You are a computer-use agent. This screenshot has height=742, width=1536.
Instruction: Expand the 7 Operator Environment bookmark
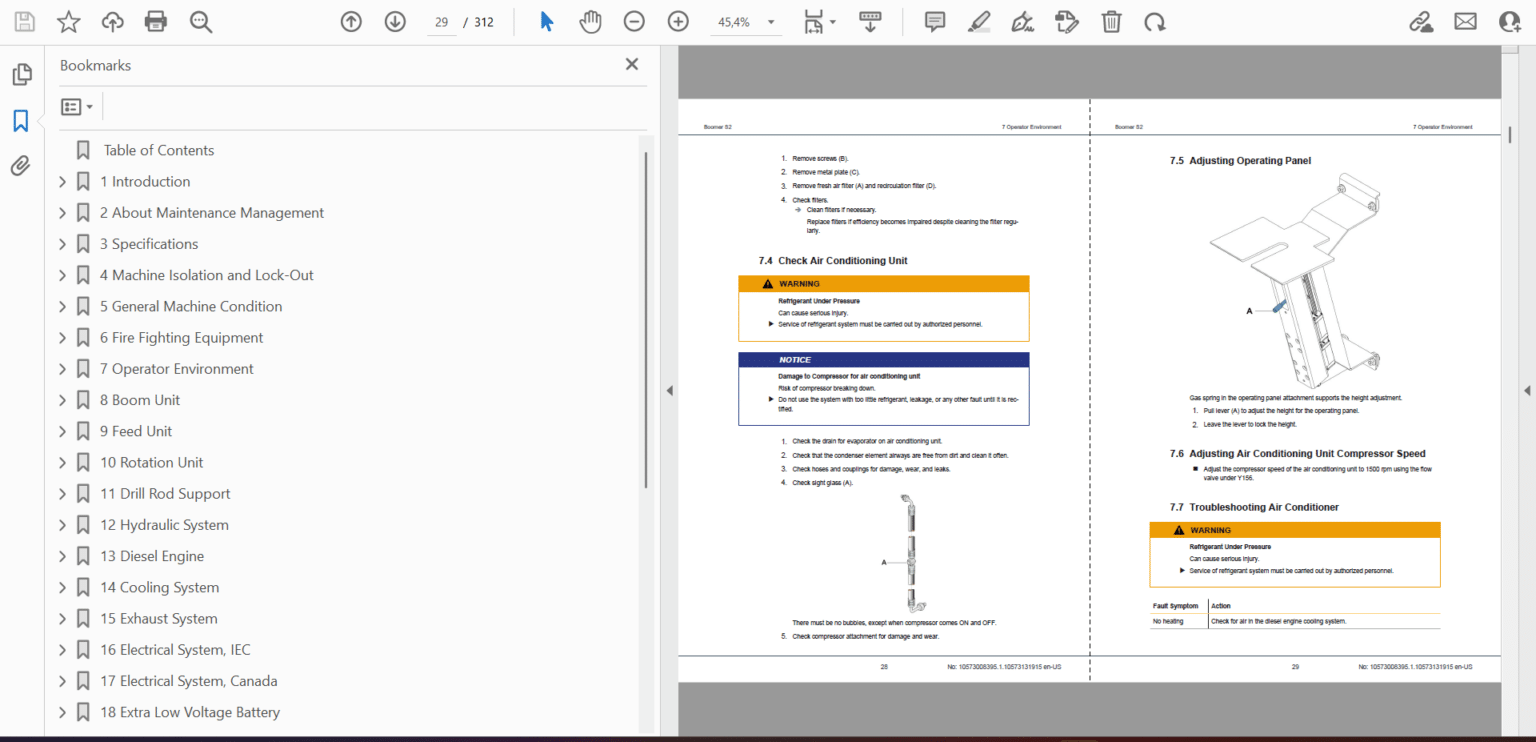pyautogui.click(x=62, y=369)
